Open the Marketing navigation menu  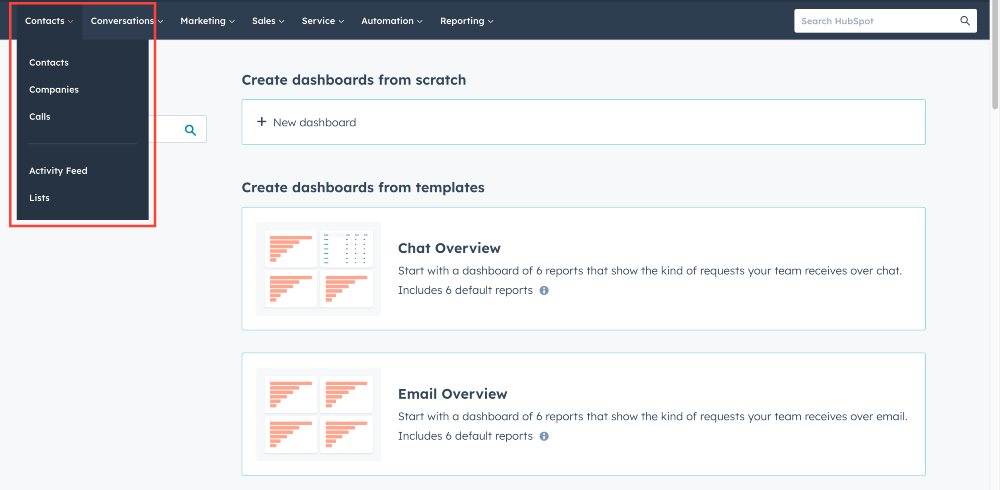[207, 21]
